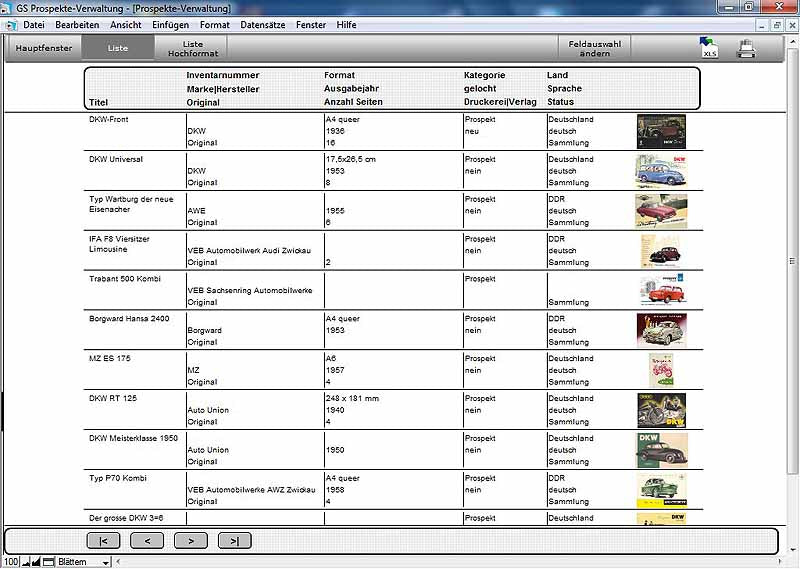Click the printer icon

(745, 48)
